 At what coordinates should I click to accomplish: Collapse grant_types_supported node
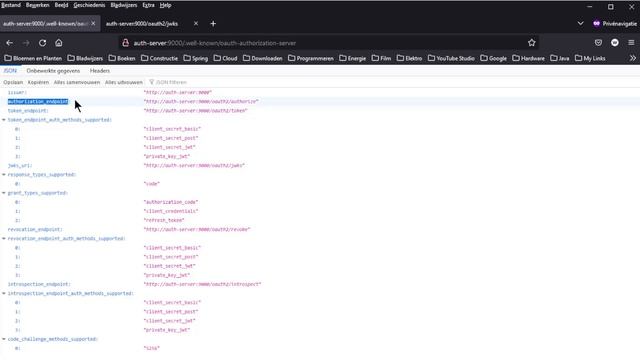[4, 193]
